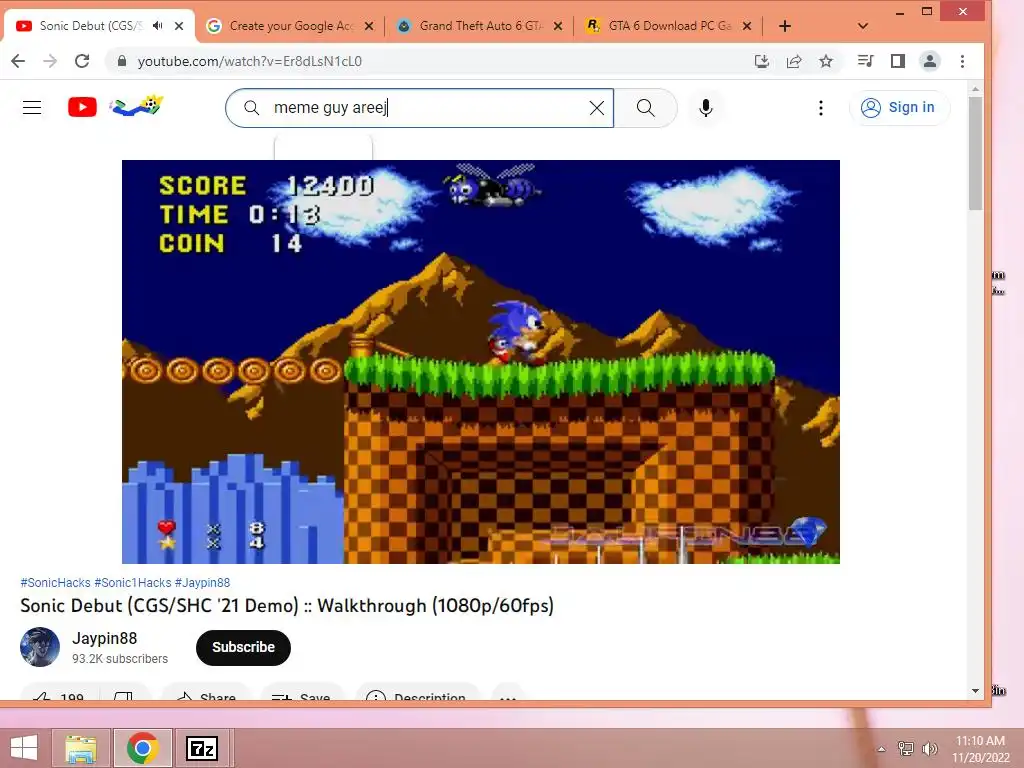This screenshot has width=1024, height=768.
Task: Share this page via the share icon
Action: [x=794, y=61]
